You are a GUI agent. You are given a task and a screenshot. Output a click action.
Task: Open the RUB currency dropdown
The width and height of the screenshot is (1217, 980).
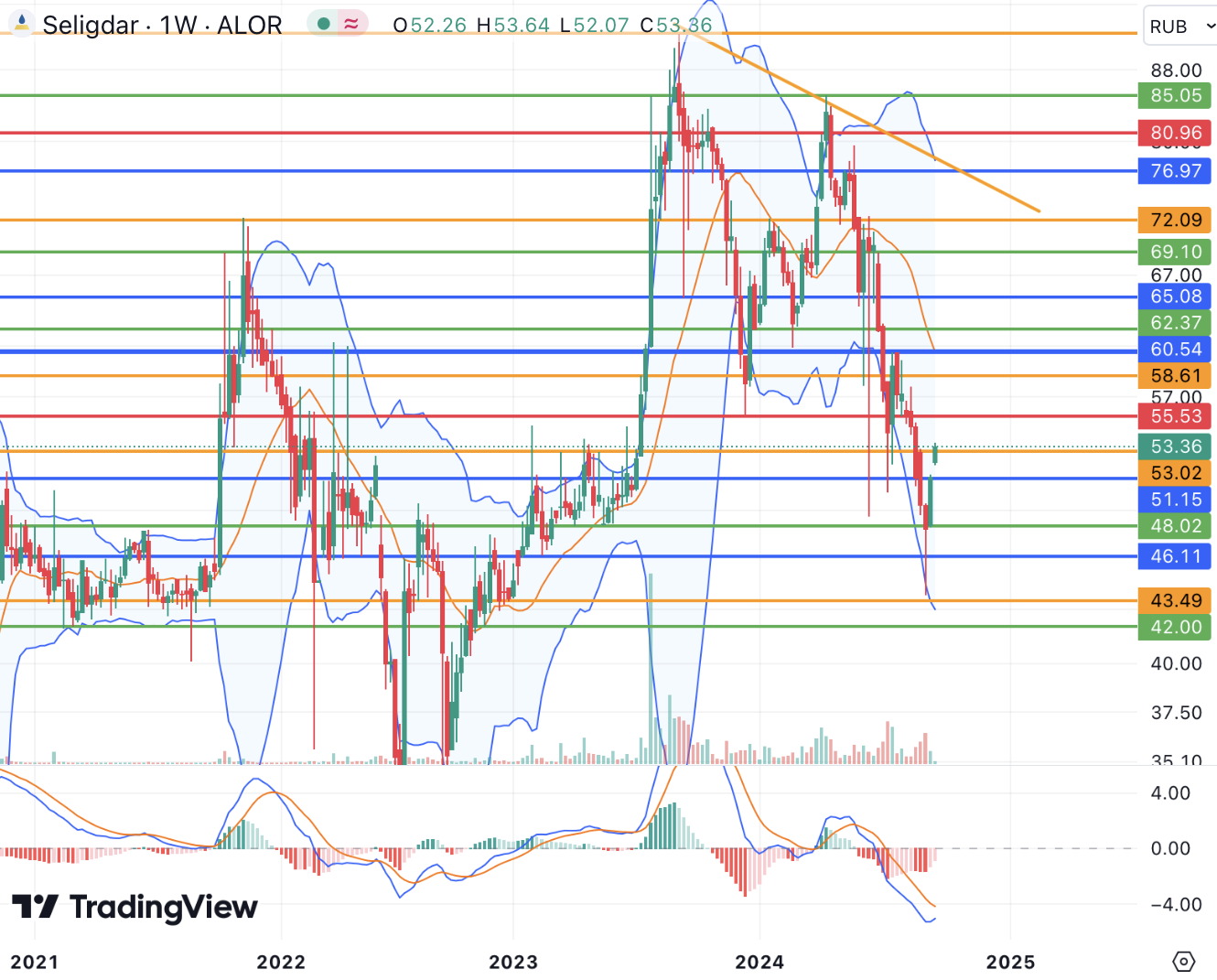[x=1179, y=27]
